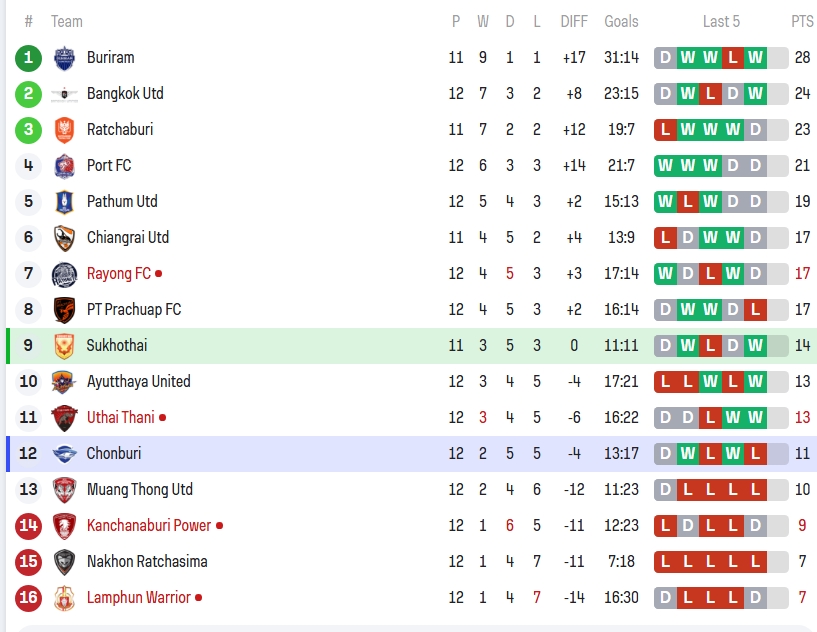Click Buriram's red L loss badge
Viewport: 817px width, 632px height.
point(733,58)
